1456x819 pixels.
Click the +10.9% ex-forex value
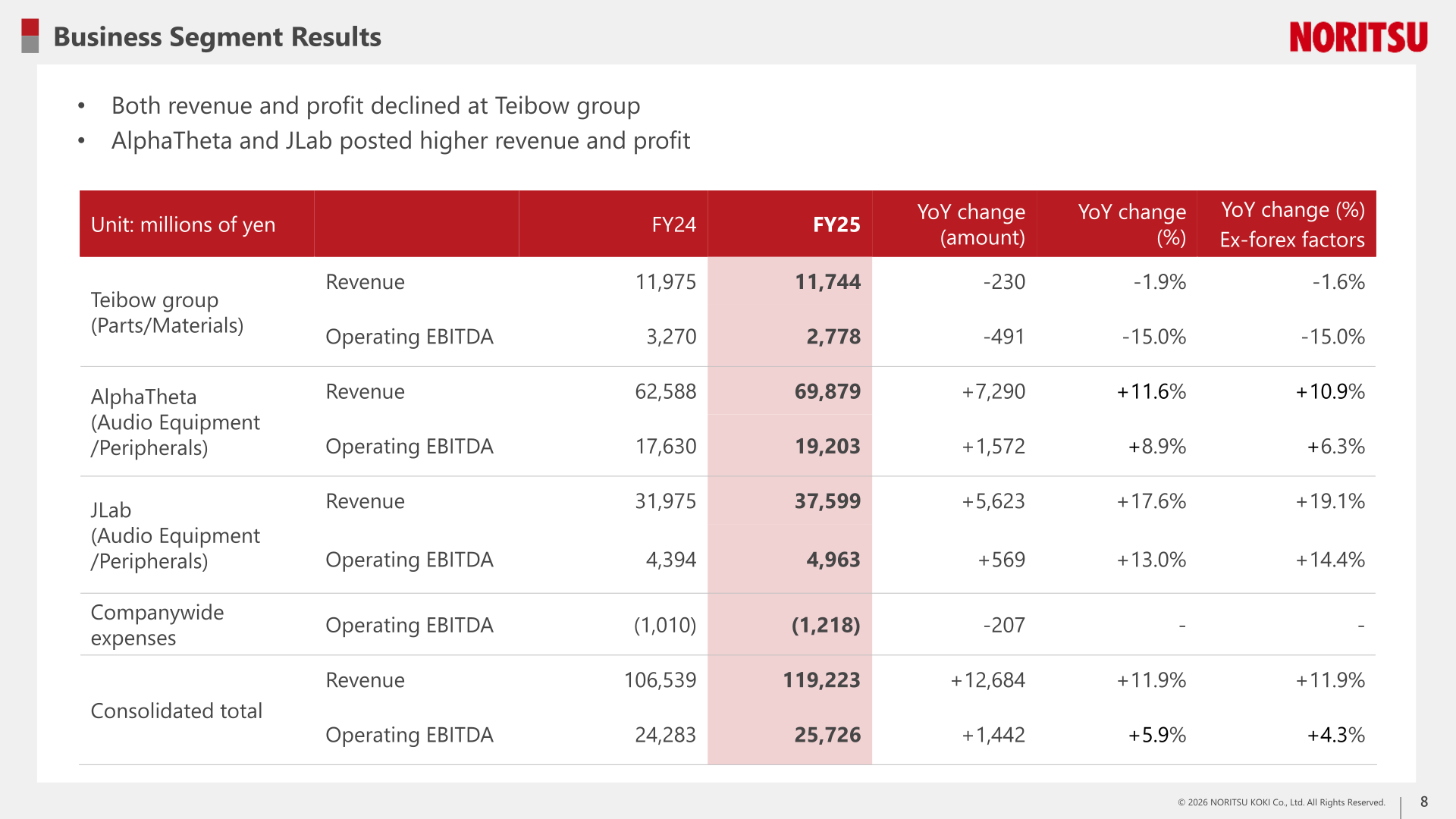[1330, 391]
